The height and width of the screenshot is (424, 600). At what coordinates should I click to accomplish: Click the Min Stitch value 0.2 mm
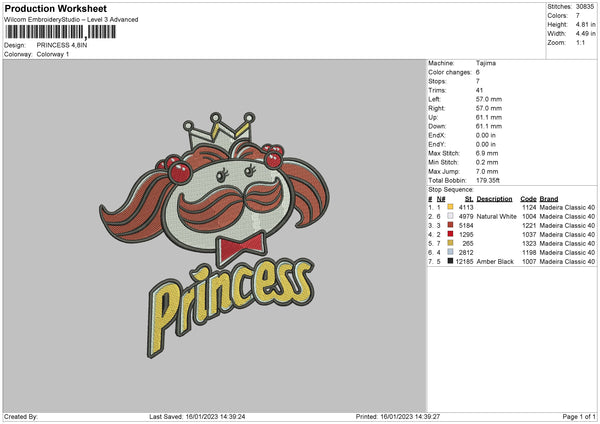click(x=487, y=162)
